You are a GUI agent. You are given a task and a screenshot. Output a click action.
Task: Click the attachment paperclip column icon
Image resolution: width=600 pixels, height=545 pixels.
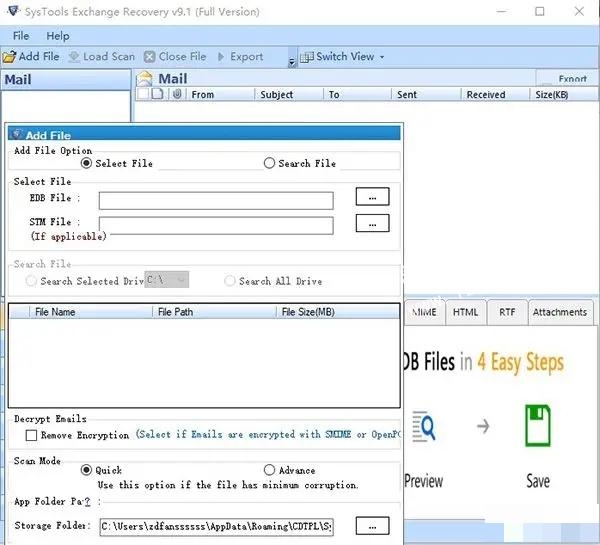click(x=177, y=94)
